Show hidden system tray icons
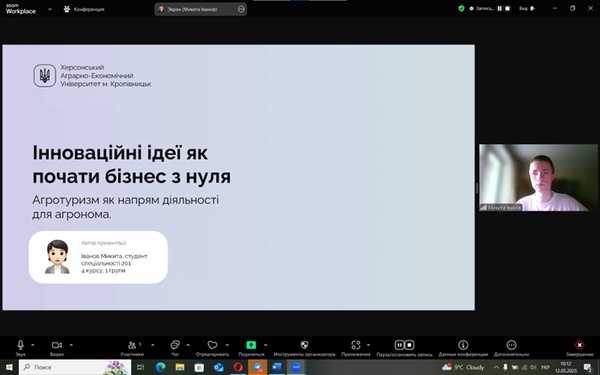This screenshot has width=600, height=375. pos(496,367)
